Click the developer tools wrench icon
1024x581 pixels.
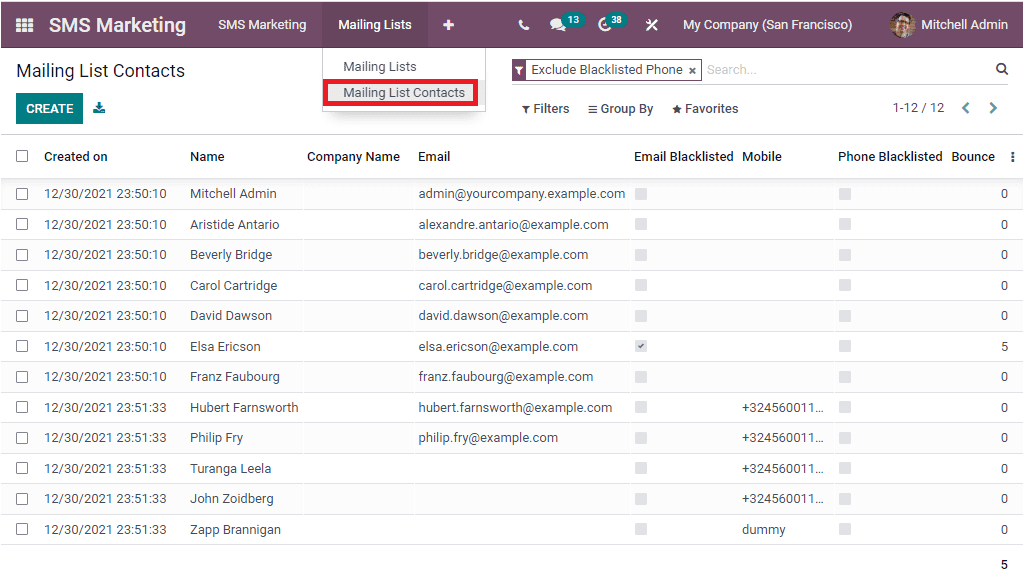[652, 25]
